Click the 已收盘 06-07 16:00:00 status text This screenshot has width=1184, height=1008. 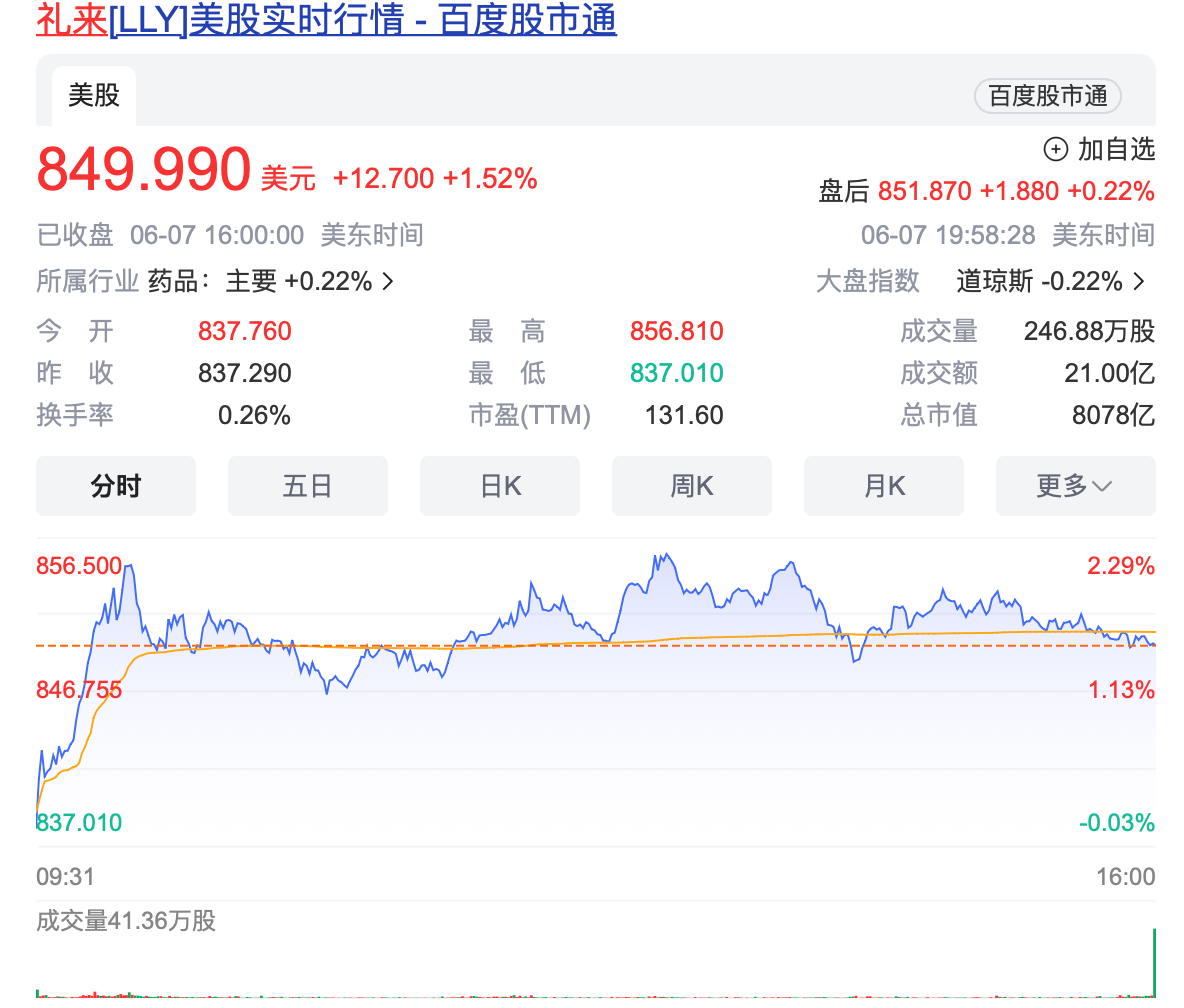170,236
